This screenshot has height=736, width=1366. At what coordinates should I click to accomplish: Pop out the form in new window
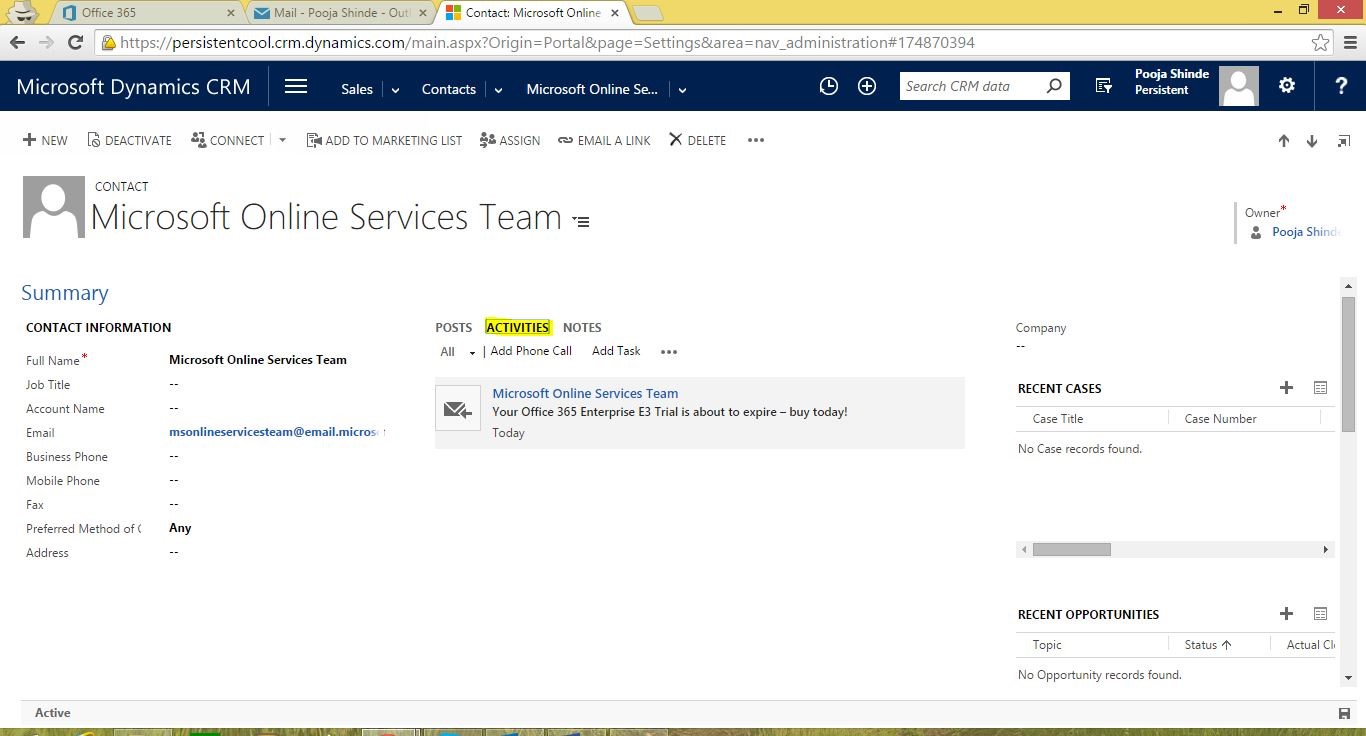(1343, 141)
